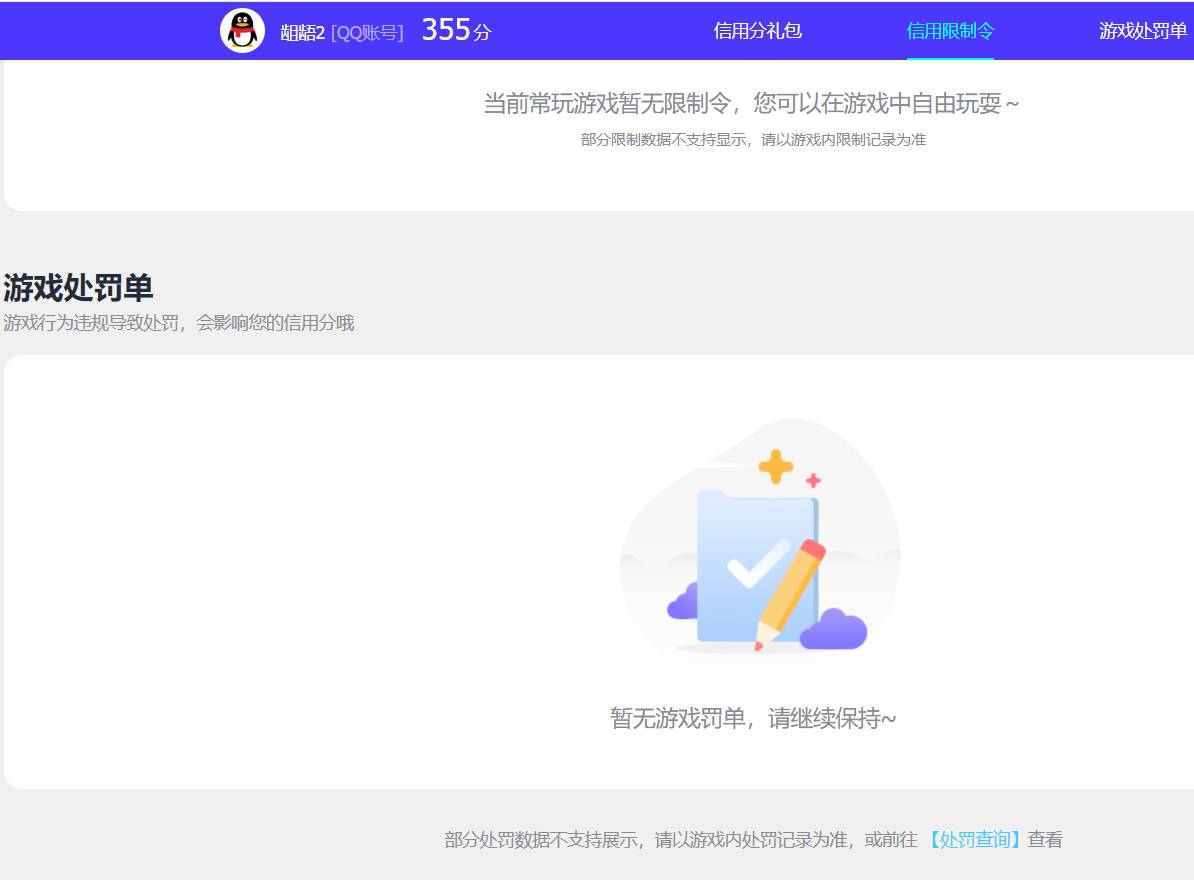This screenshot has width=1194, height=880.
Task: Switch to the 信用分礼包 tab
Action: click(x=757, y=31)
